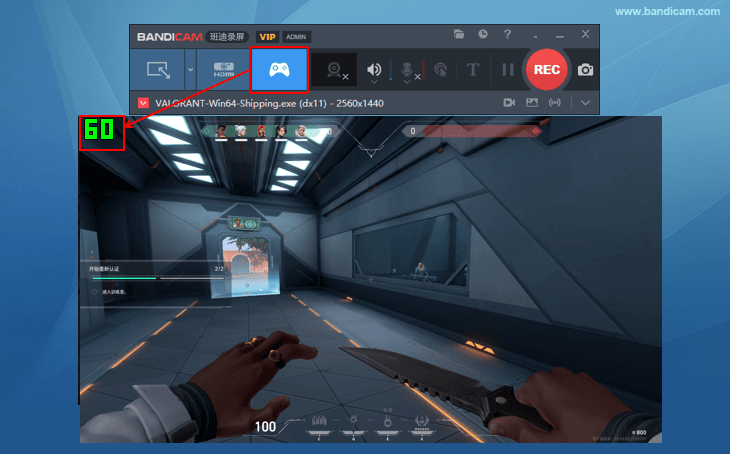Open the output folder icon
The image size is (730, 454).
click(459, 34)
